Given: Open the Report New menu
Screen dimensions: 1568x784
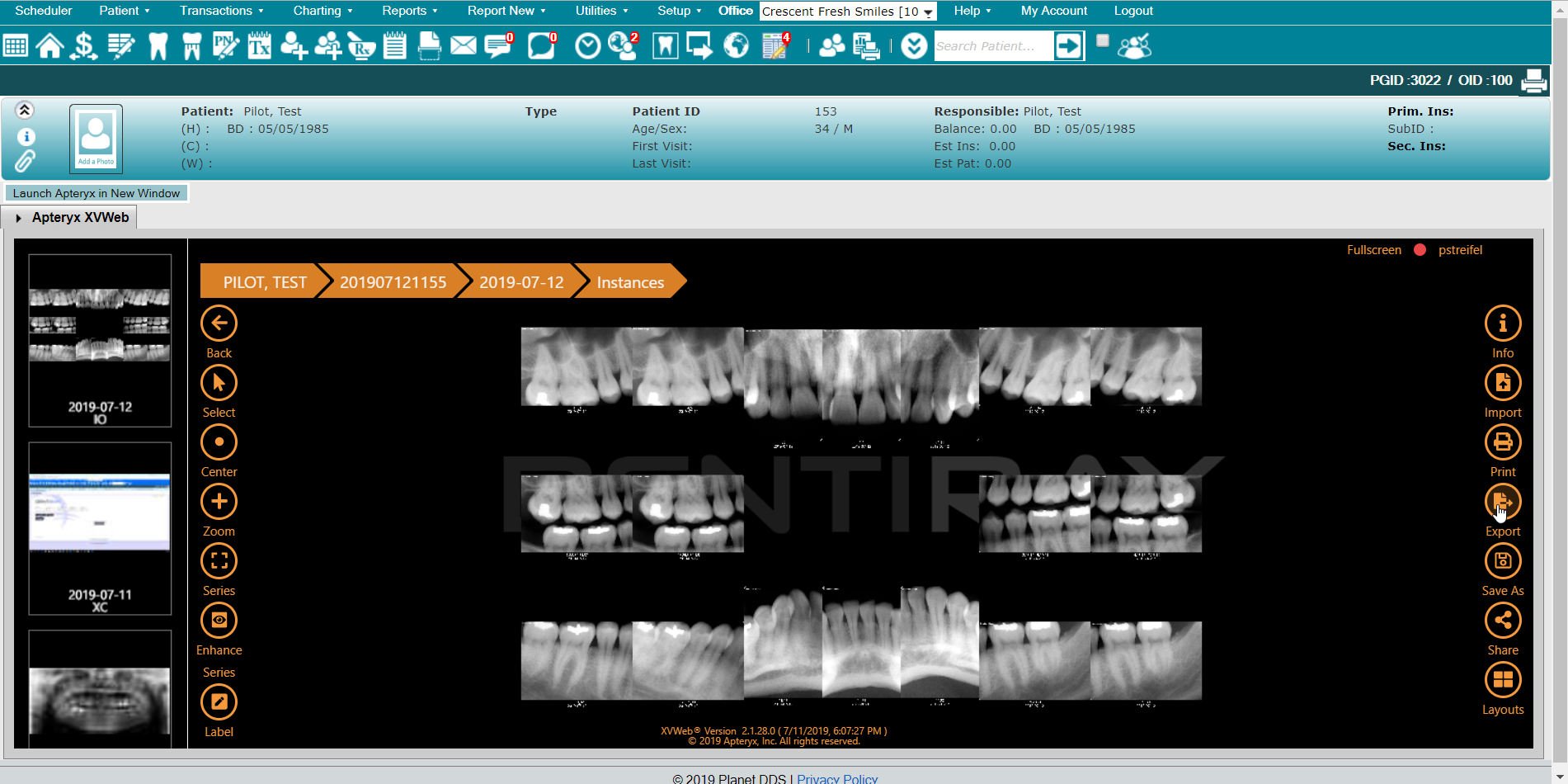Looking at the screenshot, I should click(x=506, y=11).
